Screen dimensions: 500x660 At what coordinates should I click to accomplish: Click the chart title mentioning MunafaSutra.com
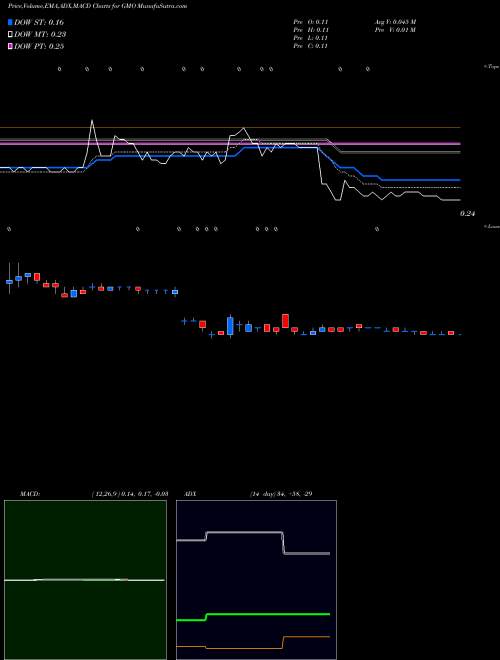(97, 6)
